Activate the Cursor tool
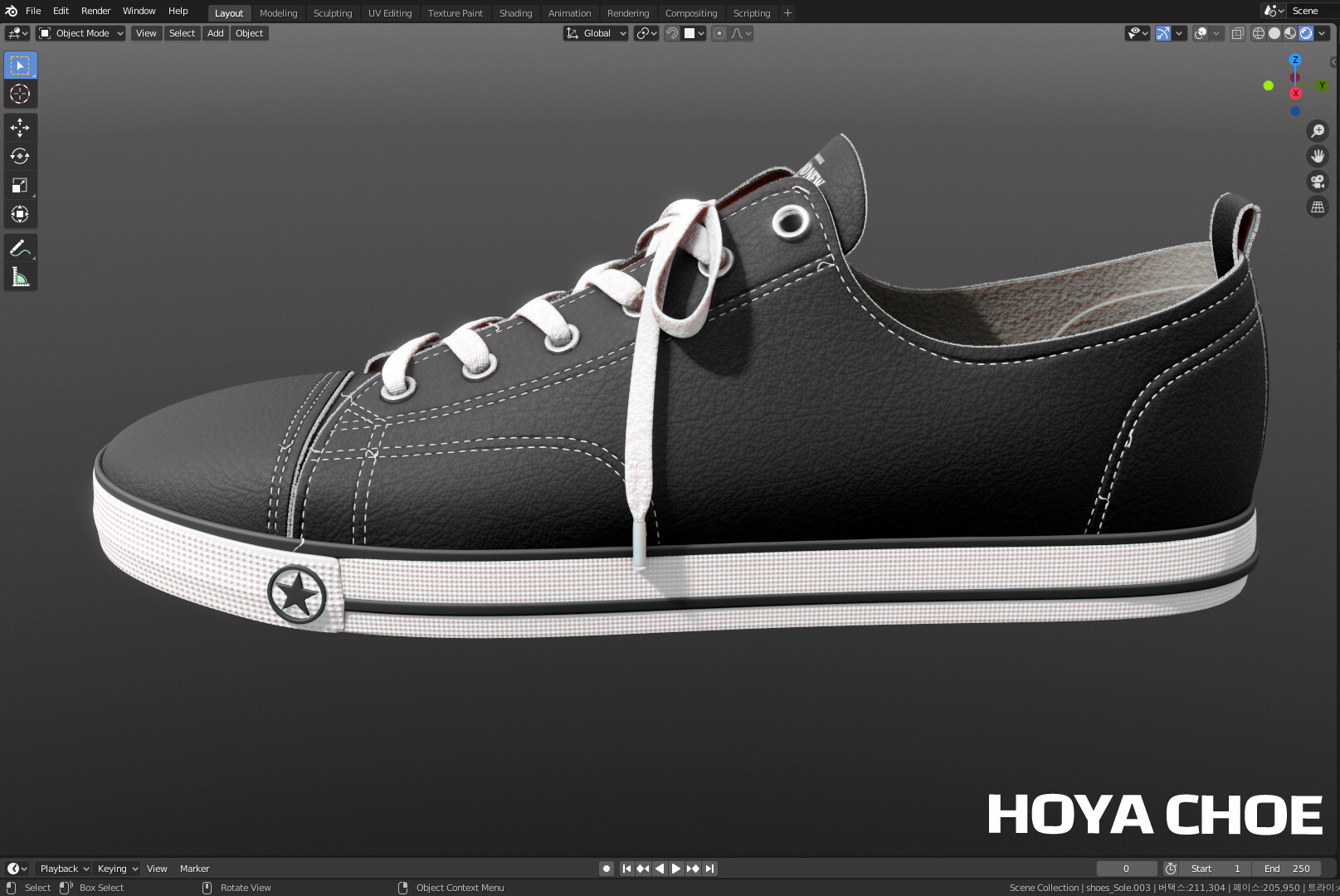 pos(20,94)
